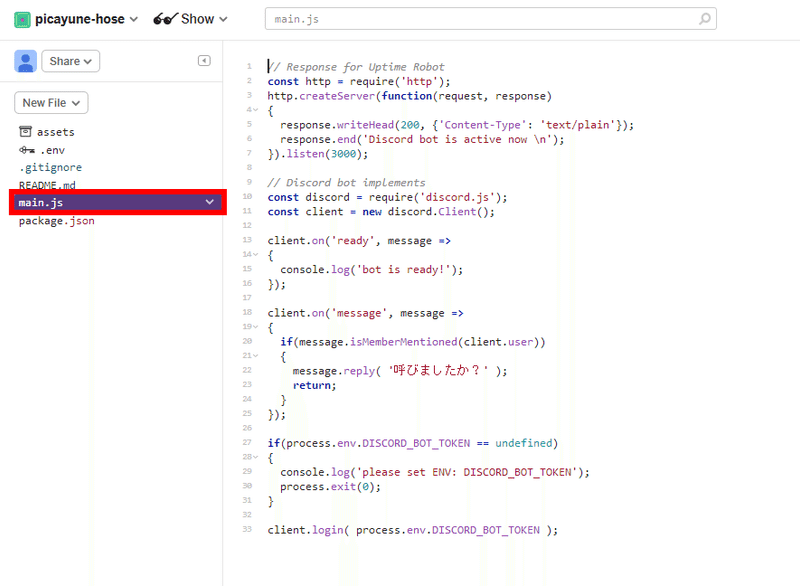The image size is (800, 586).
Task: Click the listen(3000) port number
Action: (x=343, y=154)
